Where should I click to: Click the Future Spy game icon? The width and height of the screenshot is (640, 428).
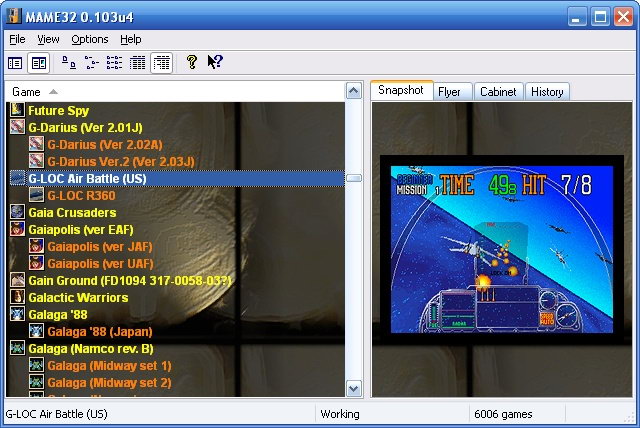pos(17,110)
